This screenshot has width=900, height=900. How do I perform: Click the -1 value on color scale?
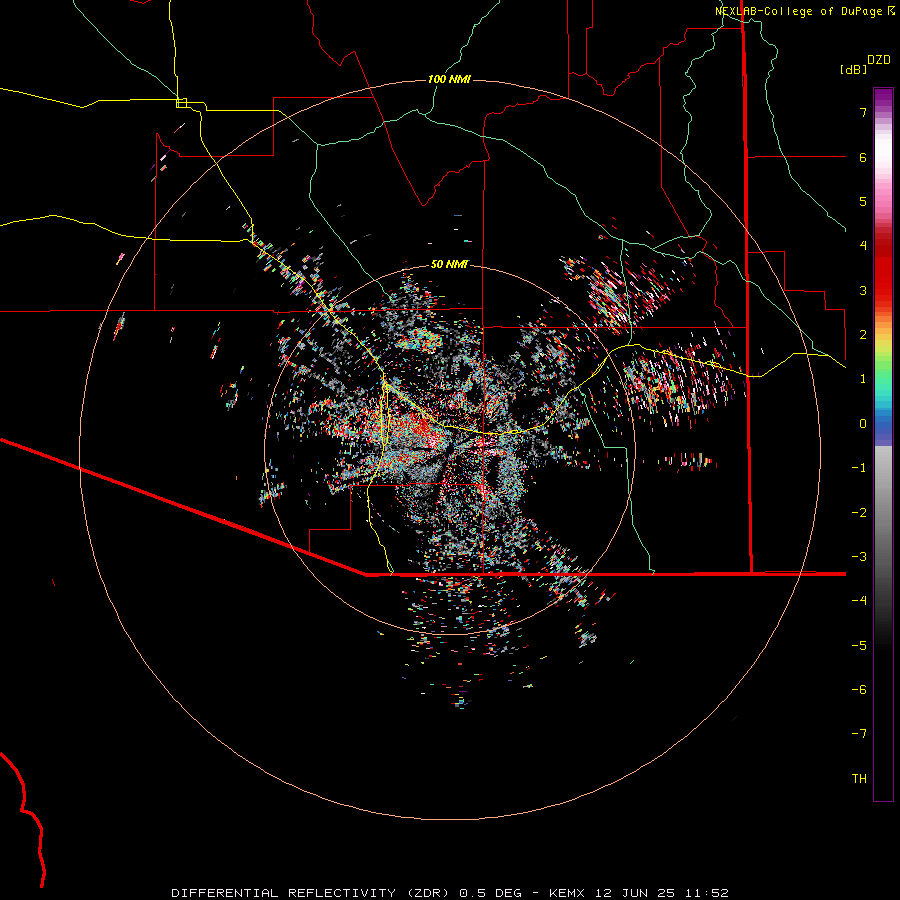[859, 468]
